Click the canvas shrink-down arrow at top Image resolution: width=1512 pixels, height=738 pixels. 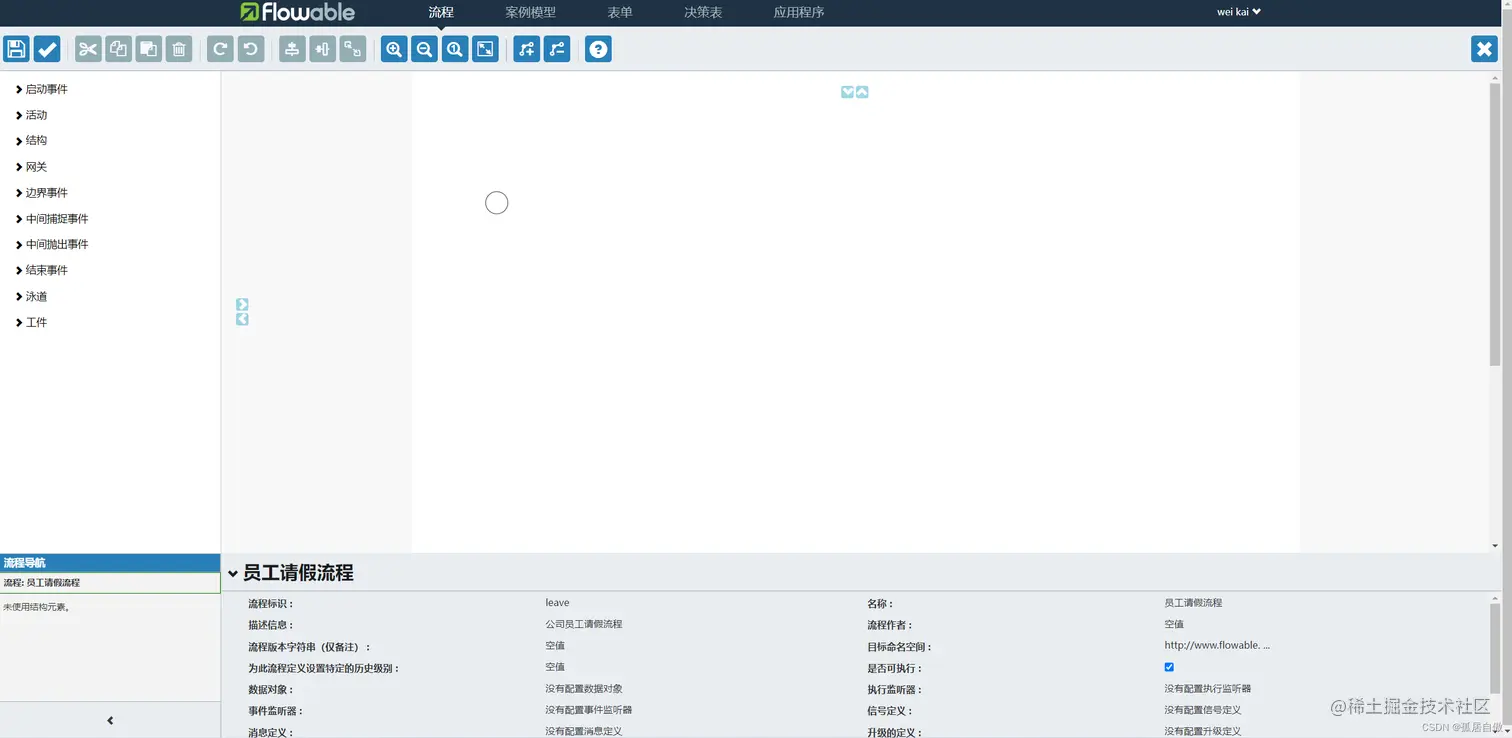(848, 92)
